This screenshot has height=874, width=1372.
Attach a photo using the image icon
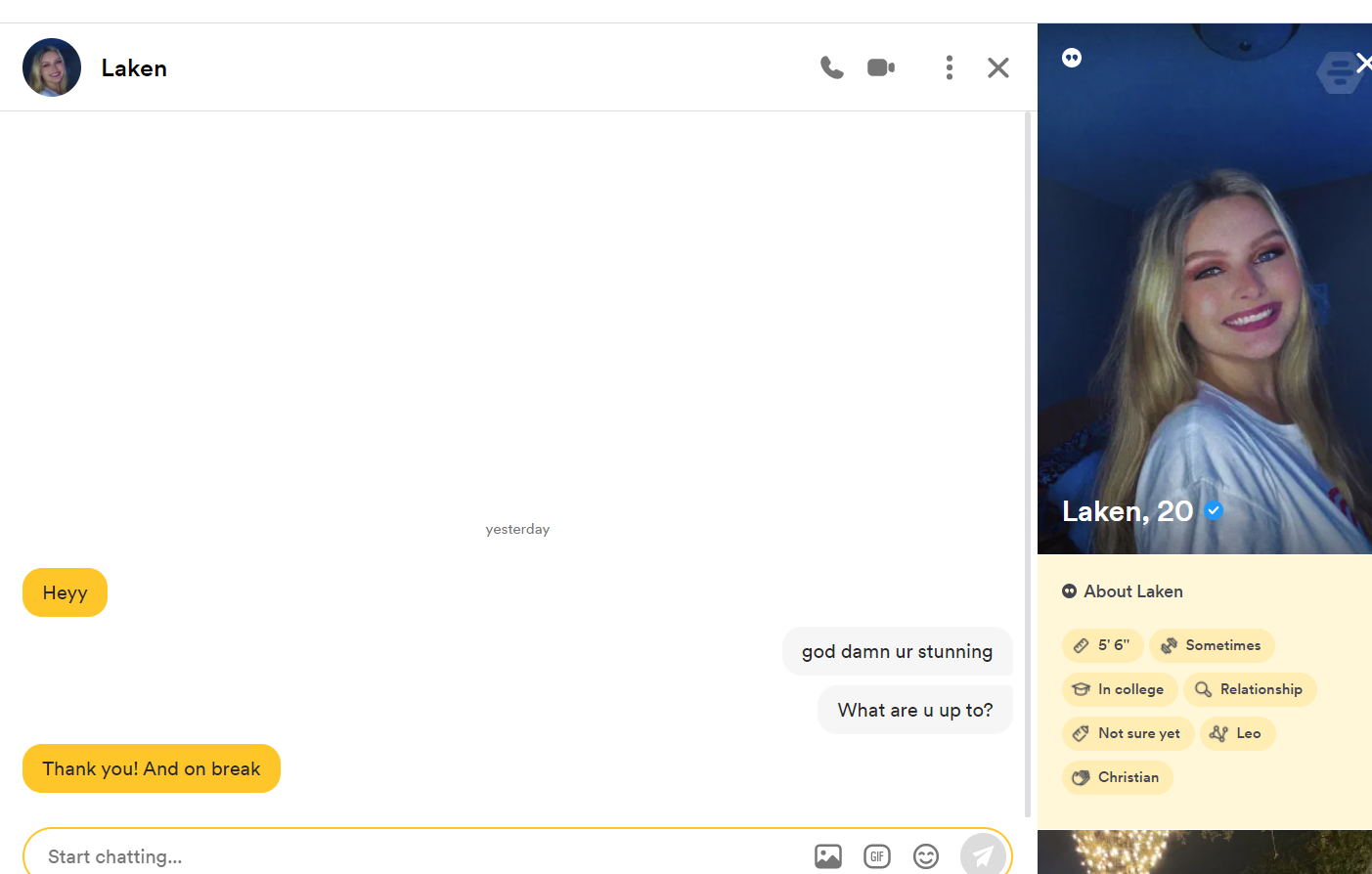(827, 856)
